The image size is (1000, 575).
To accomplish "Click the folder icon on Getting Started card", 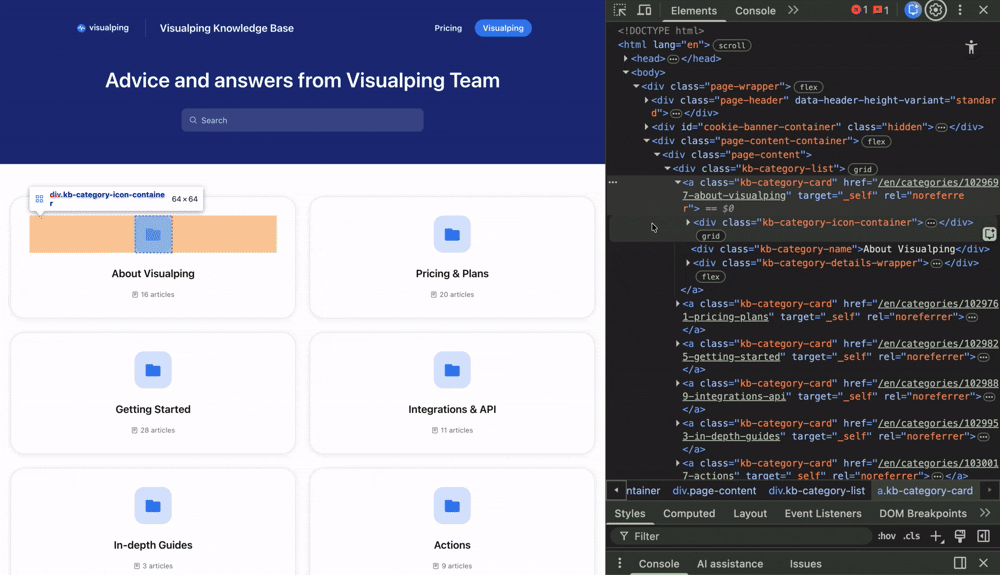I will point(153,370).
